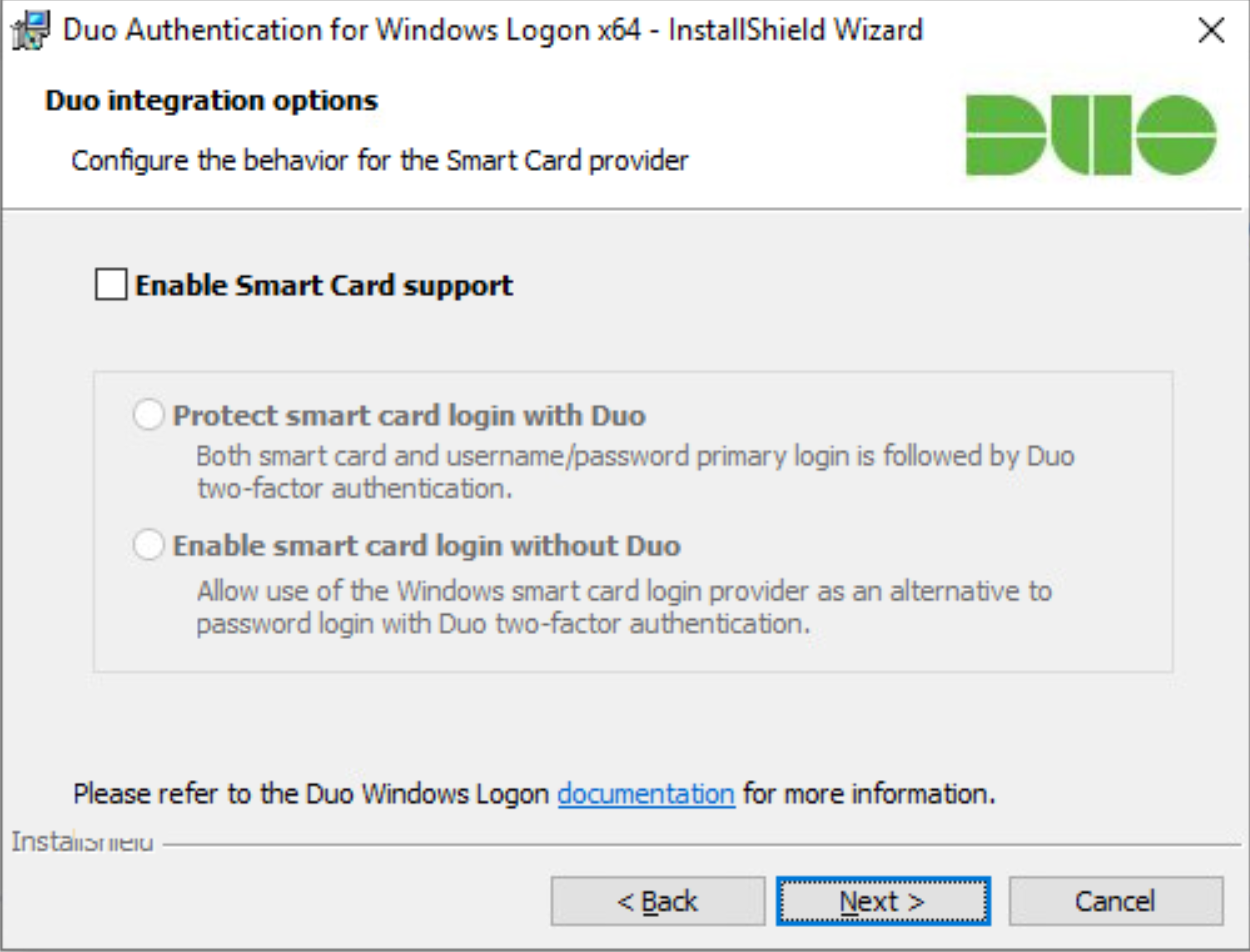Click the window title text in the title bar
The height and width of the screenshot is (952, 1250).
pos(492,31)
